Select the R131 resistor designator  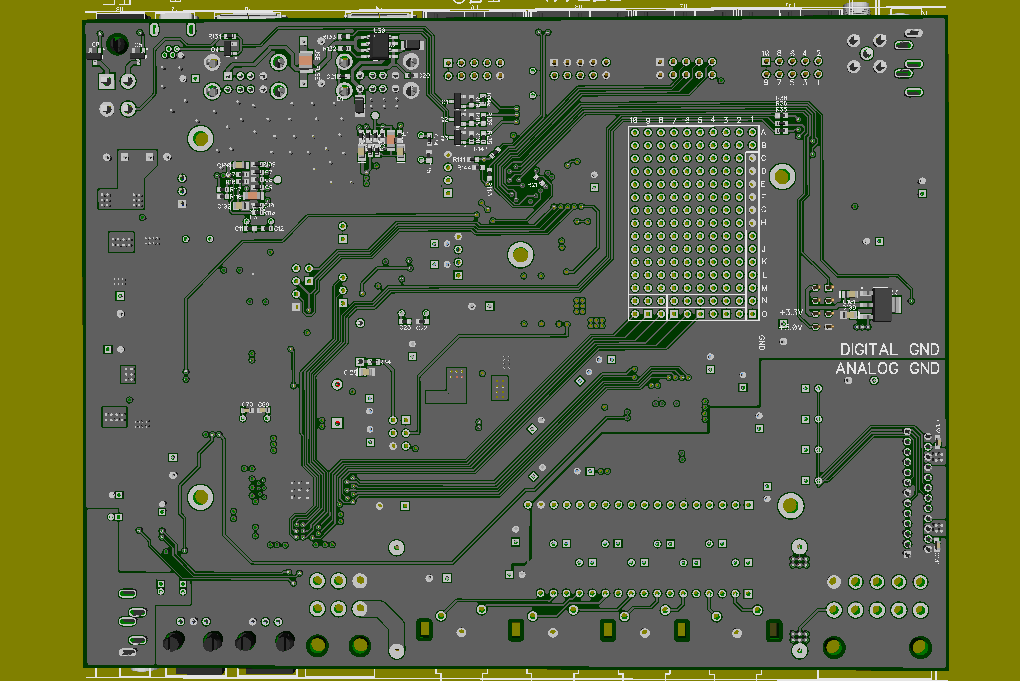coord(215,35)
